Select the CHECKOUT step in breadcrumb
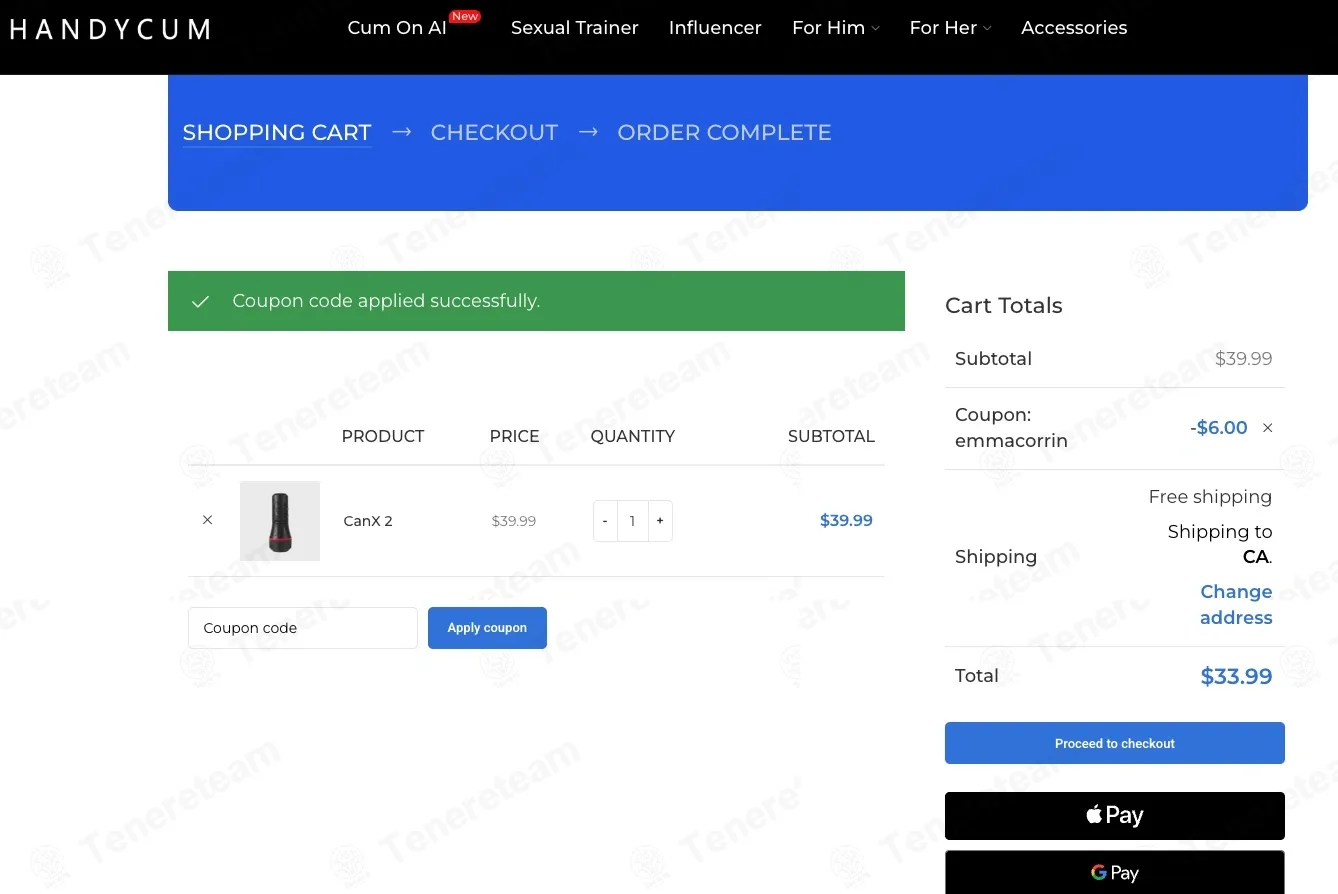This screenshot has width=1338, height=894. tap(494, 132)
